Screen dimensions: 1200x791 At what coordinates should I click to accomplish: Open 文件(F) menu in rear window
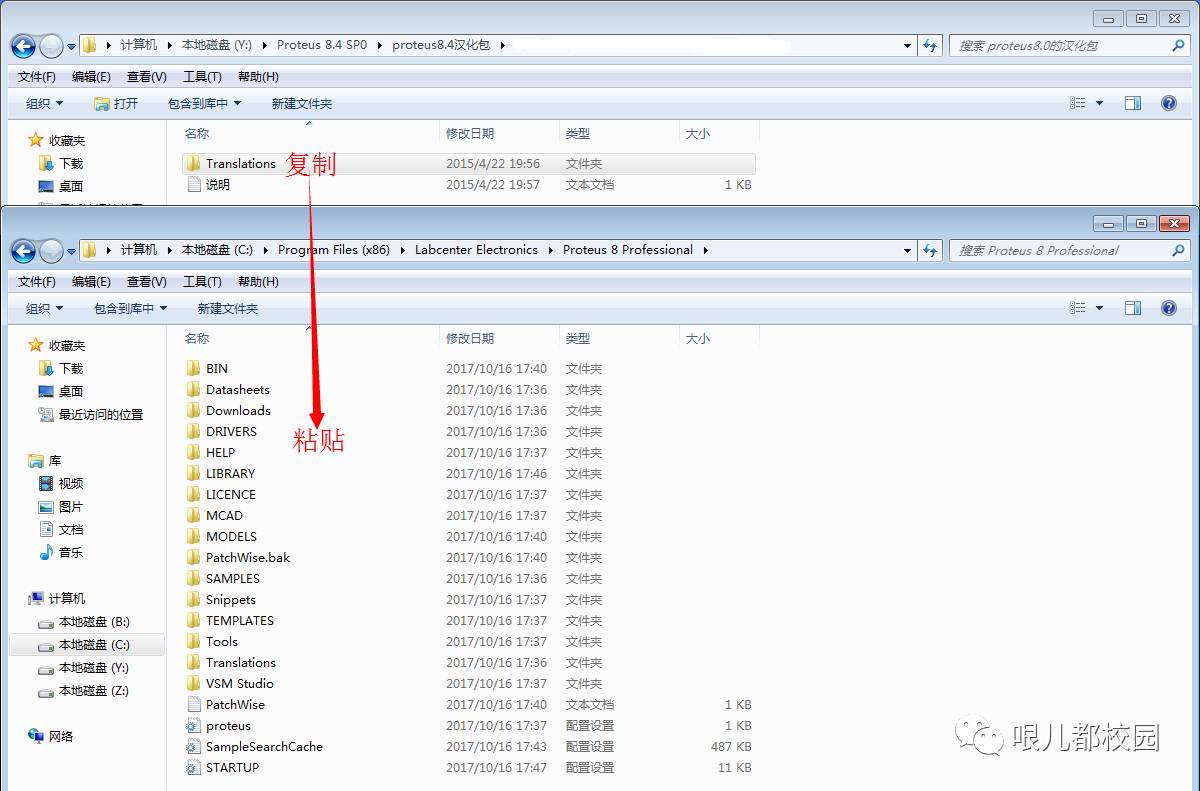[37, 76]
